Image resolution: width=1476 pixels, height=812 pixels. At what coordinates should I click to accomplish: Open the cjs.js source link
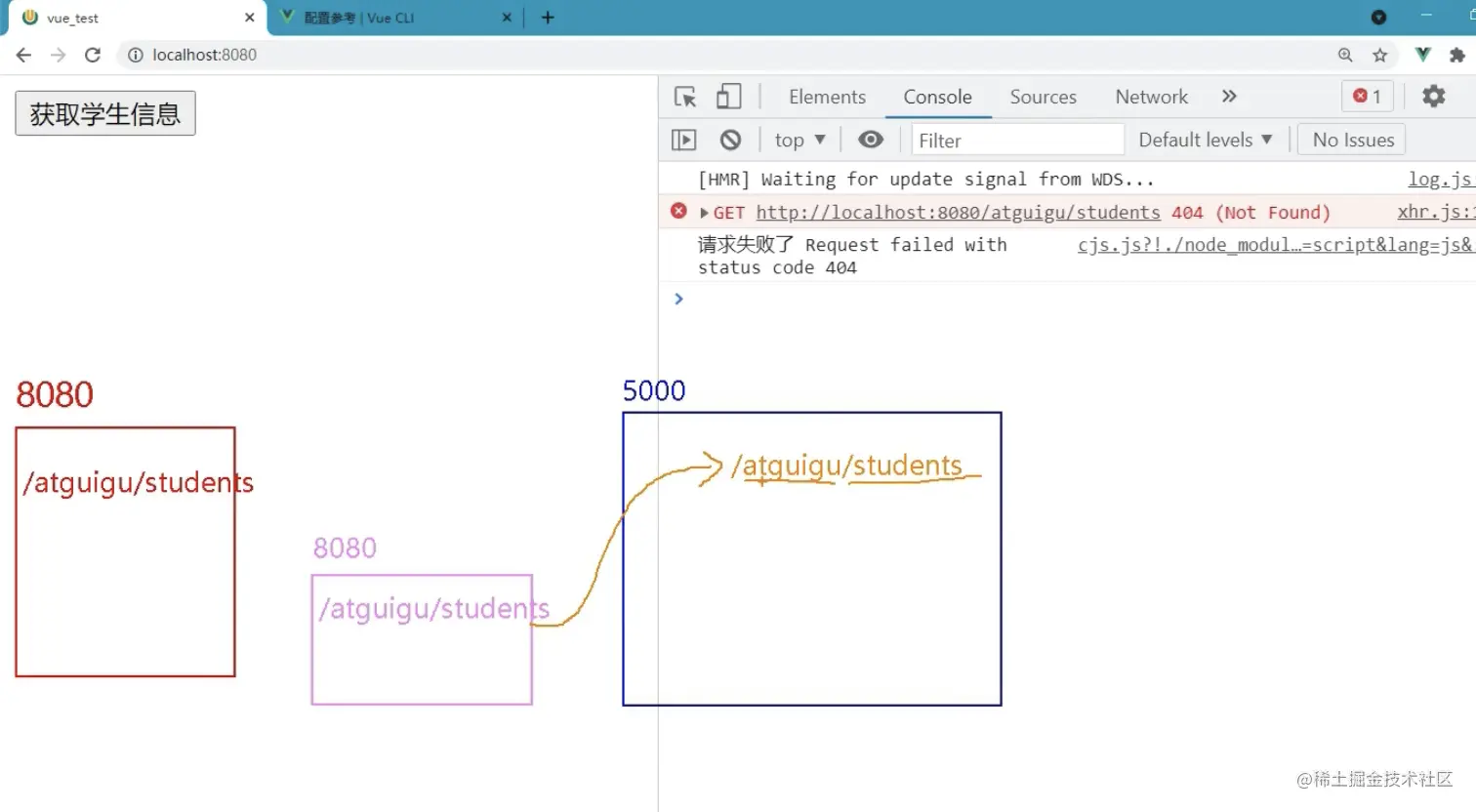click(1275, 245)
